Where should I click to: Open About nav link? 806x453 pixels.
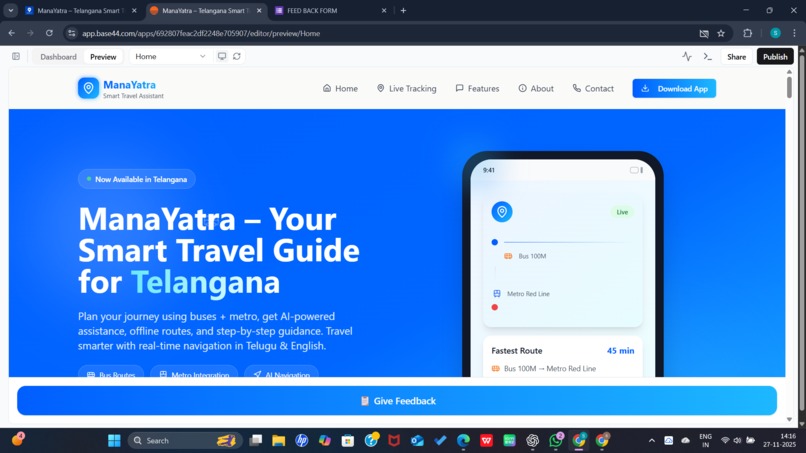tap(536, 88)
